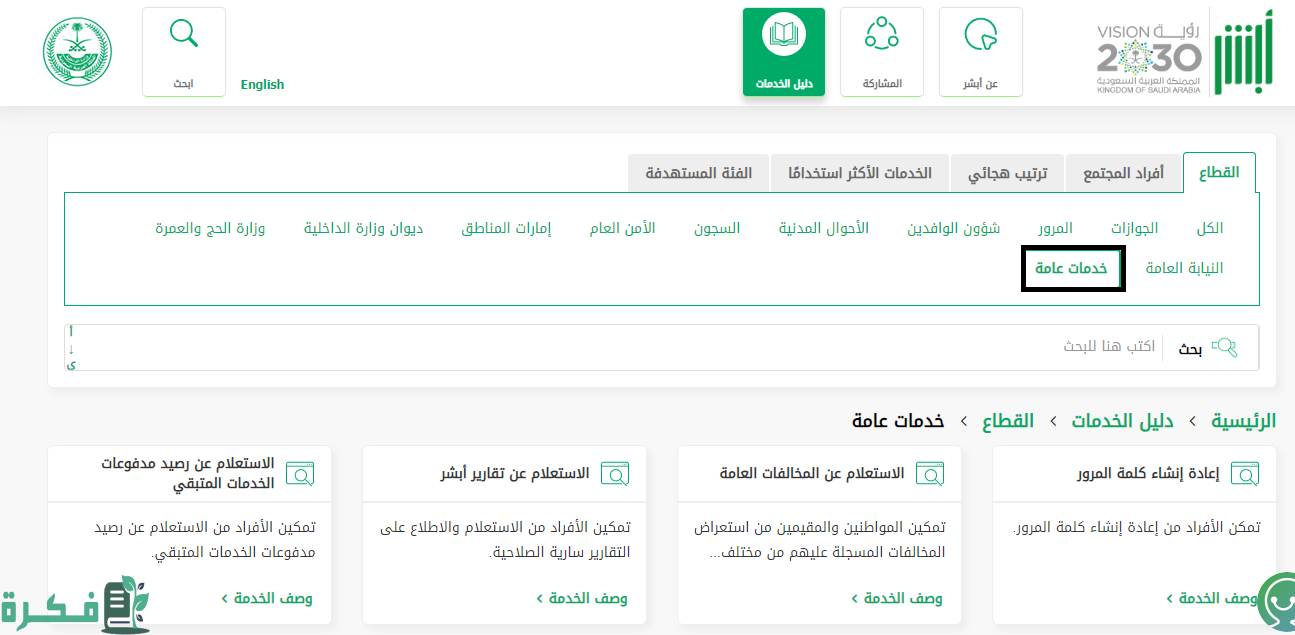This screenshot has height=635, width=1295.
Task: Open the الخدمات الأكثر استخدامًا tab
Action: (859, 173)
